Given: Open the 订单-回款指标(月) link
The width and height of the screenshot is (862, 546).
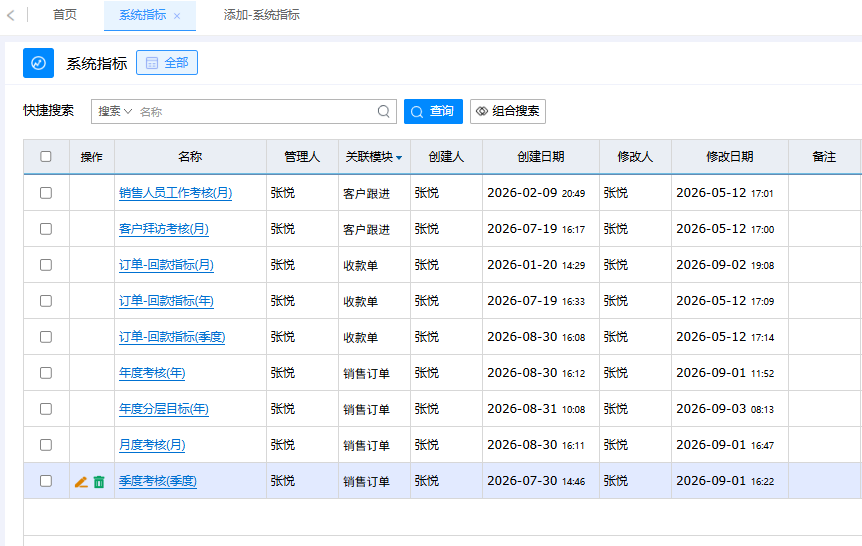Looking at the screenshot, I should click(166, 265).
